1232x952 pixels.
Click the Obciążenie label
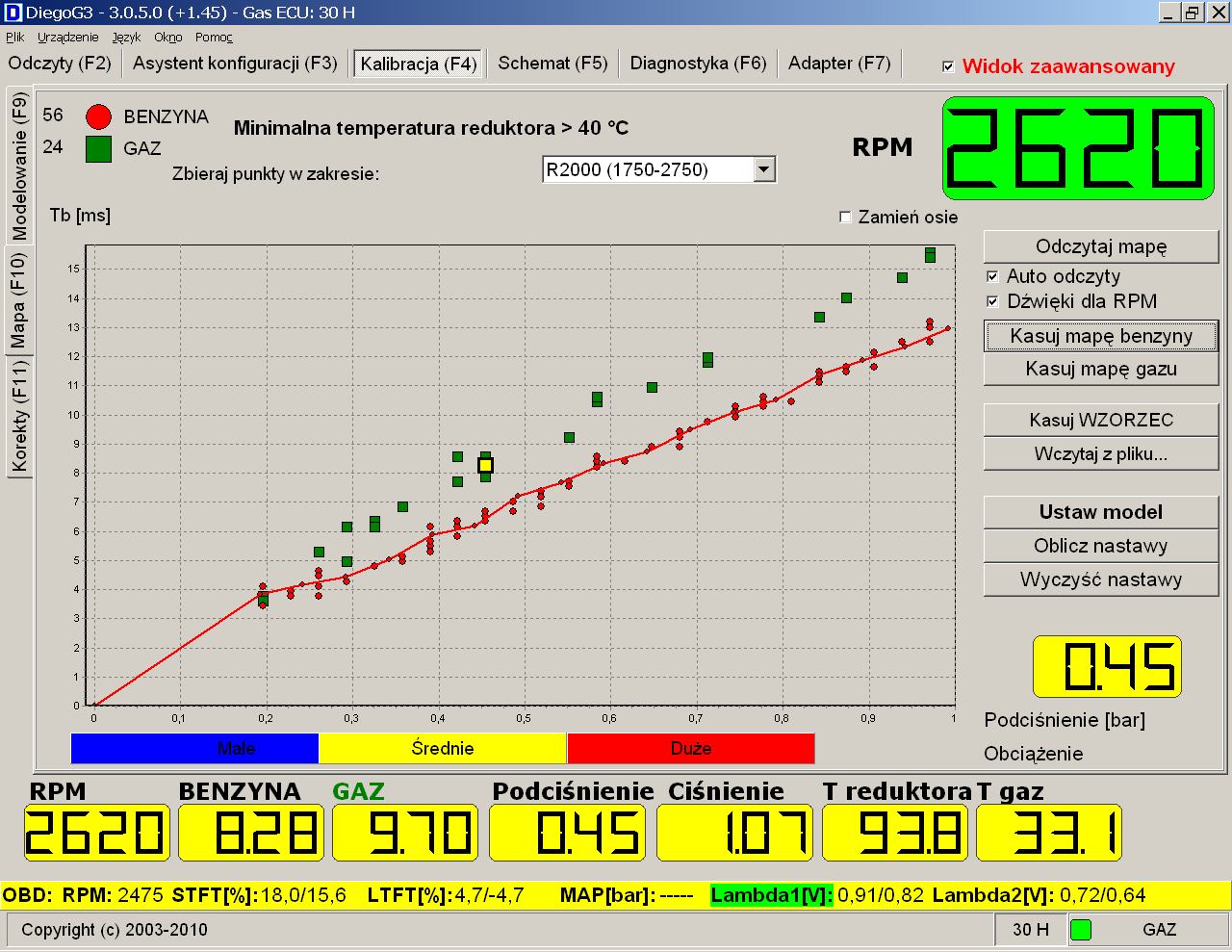click(x=1034, y=754)
